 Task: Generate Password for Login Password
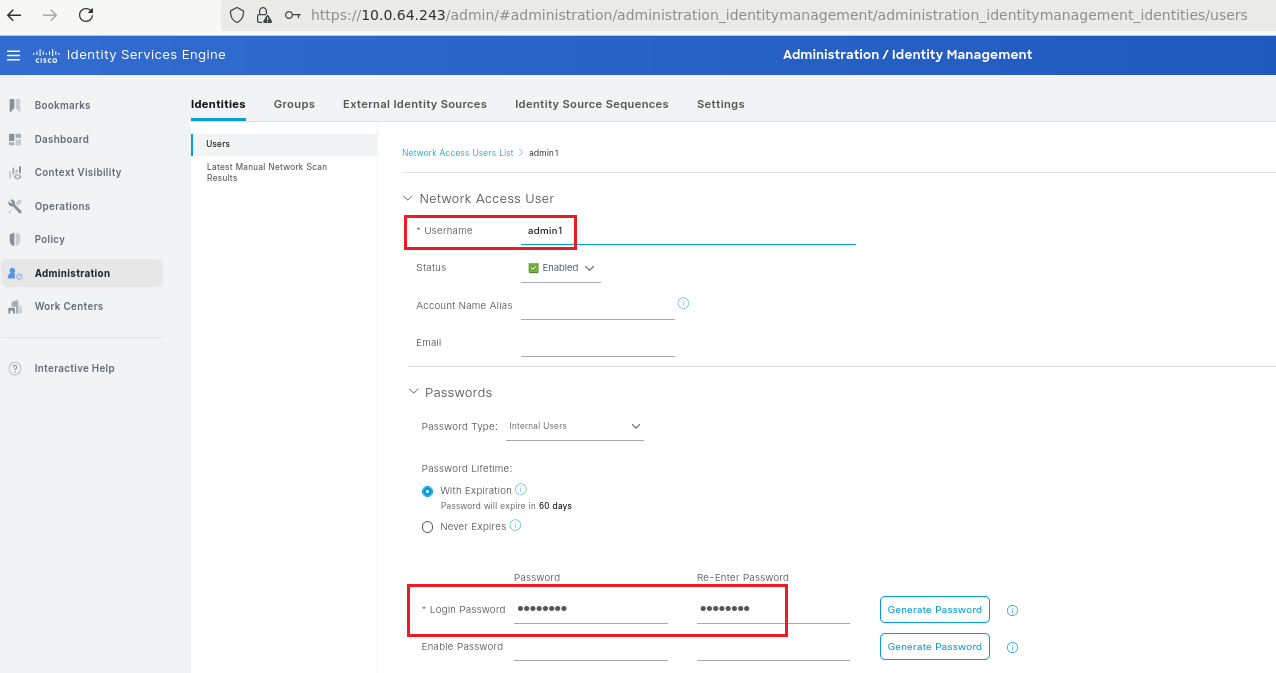(x=935, y=610)
